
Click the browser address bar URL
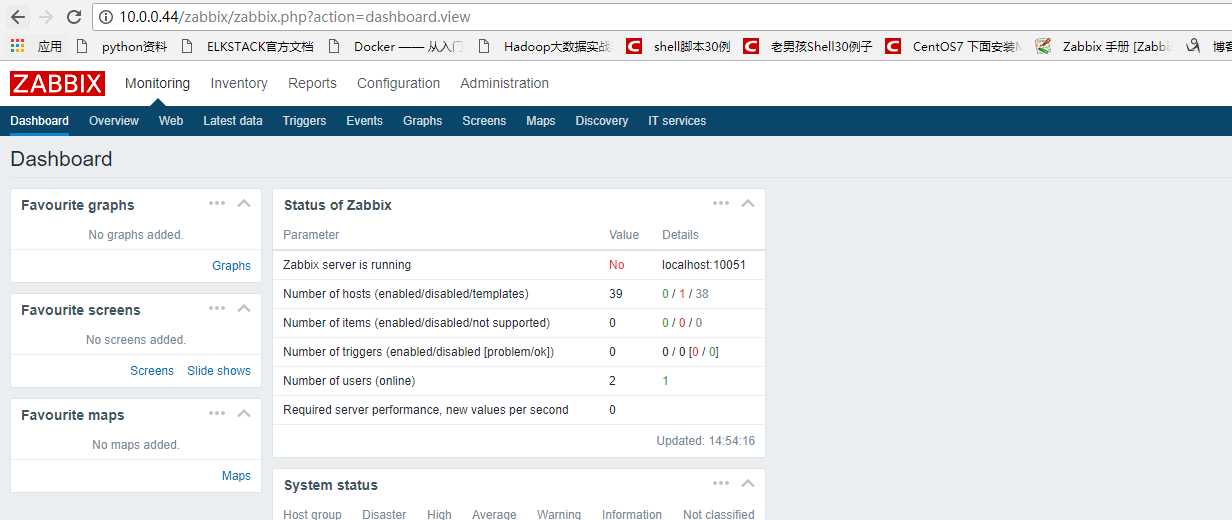tap(294, 17)
